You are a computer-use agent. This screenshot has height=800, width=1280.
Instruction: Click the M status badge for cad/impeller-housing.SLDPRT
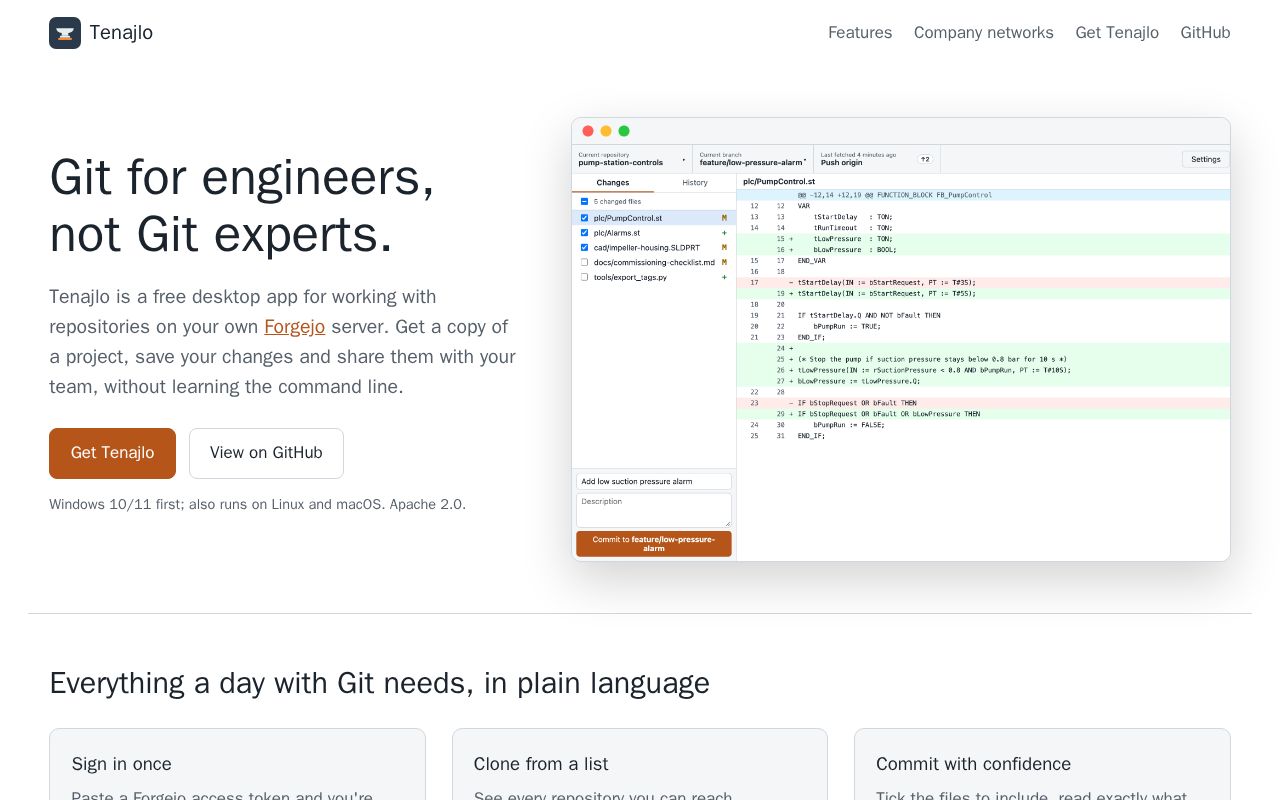pyautogui.click(x=724, y=247)
